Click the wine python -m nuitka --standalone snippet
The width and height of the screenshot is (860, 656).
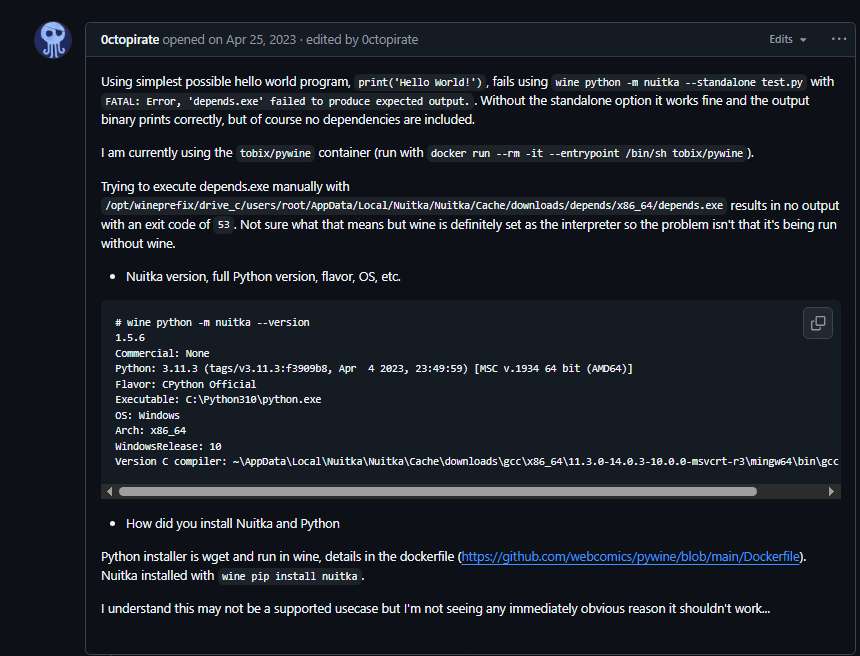[679, 82]
